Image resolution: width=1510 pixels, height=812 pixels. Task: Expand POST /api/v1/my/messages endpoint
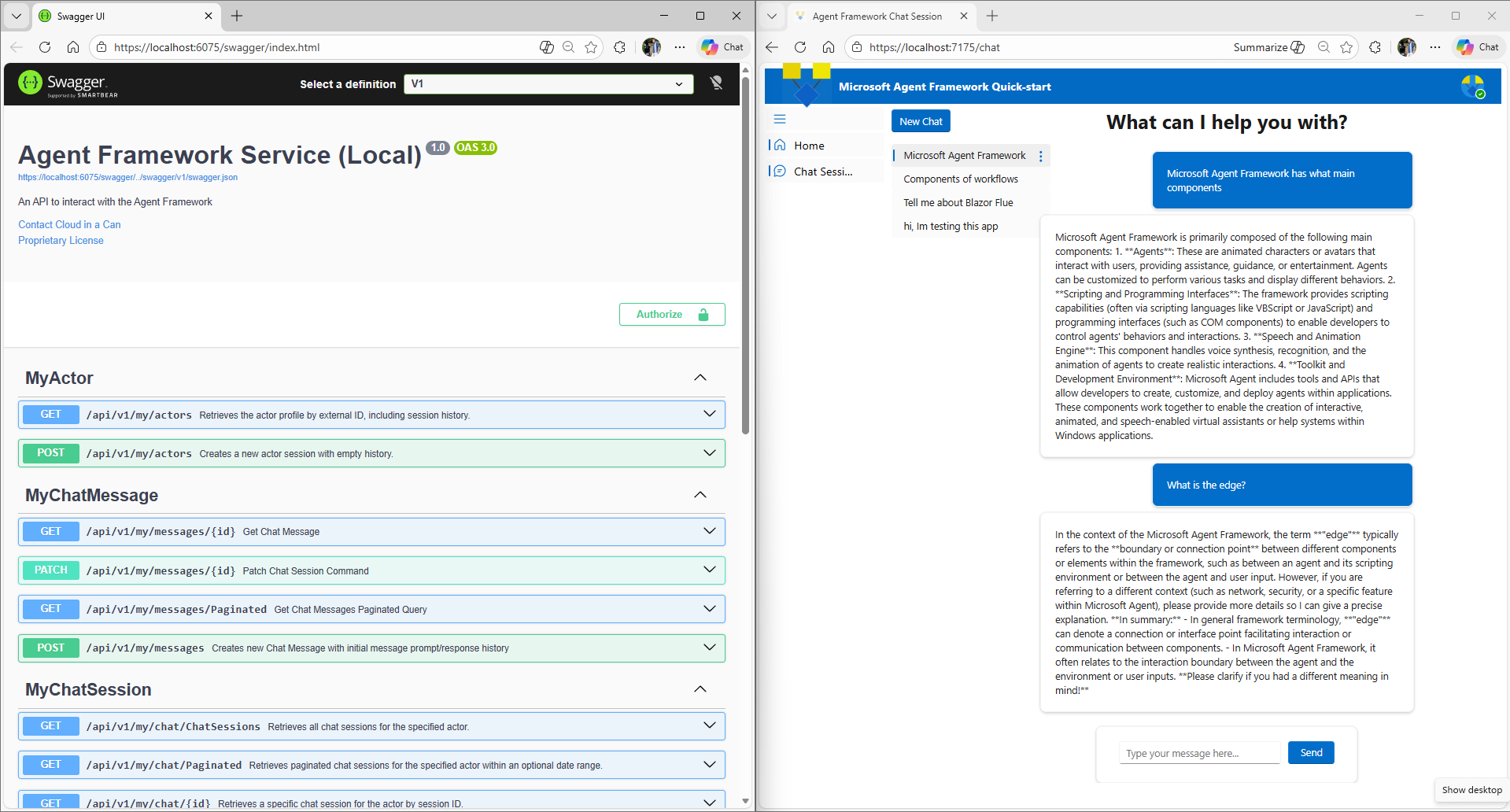point(371,648)
